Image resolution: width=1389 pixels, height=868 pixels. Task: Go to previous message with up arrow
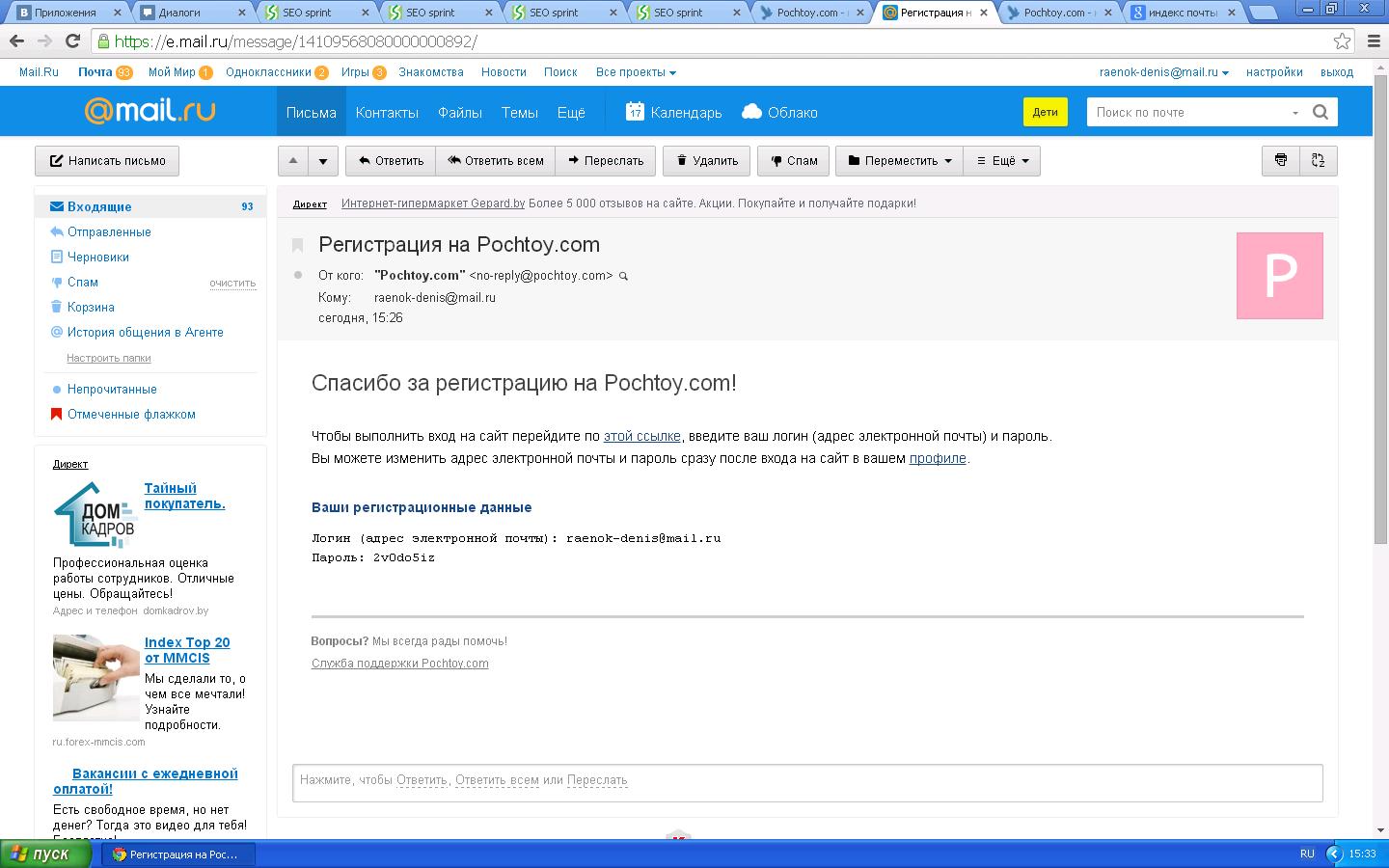tap(293, 161)
